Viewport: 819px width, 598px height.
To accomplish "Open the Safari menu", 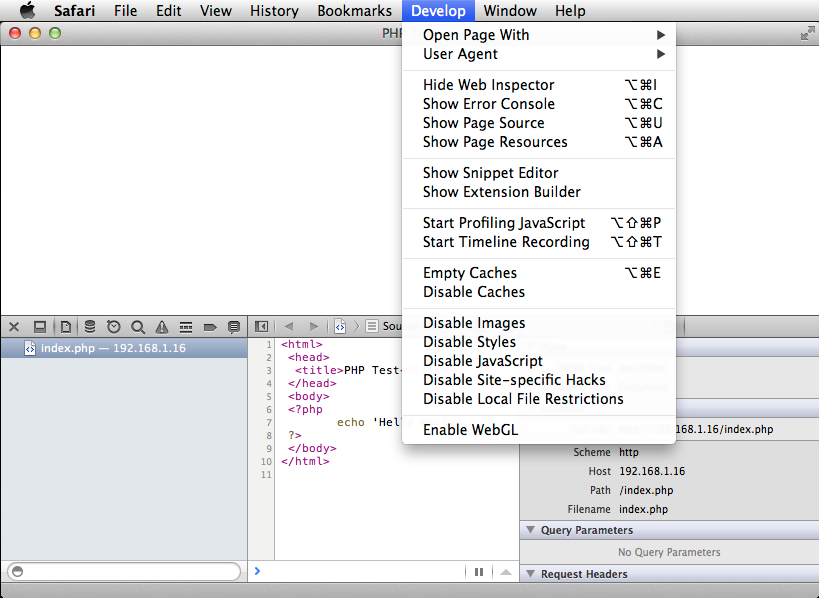I will click(x=74, y=10).
